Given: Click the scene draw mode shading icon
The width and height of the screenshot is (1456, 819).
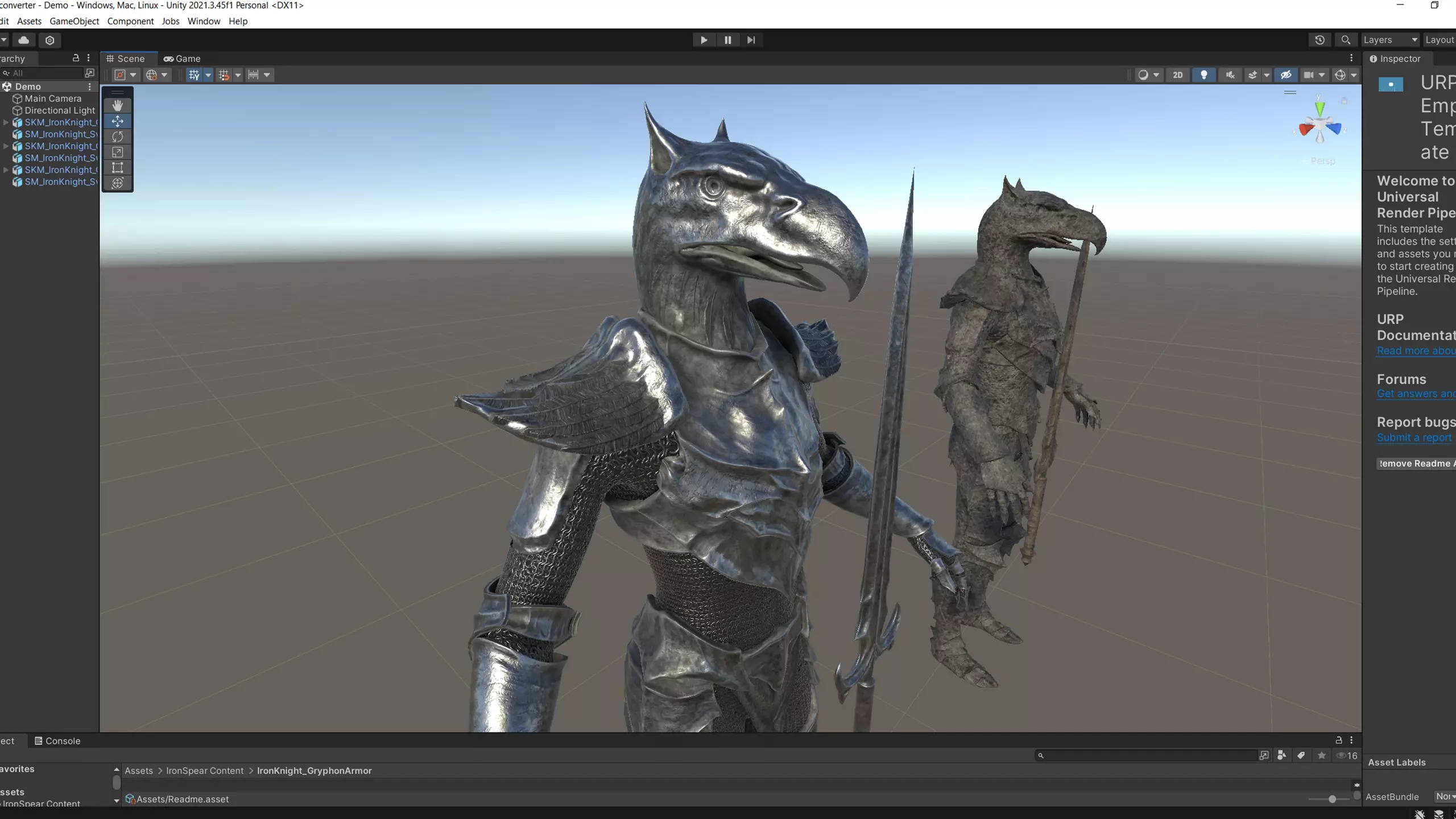Looking at the screenshot, I should point(1143,75).
